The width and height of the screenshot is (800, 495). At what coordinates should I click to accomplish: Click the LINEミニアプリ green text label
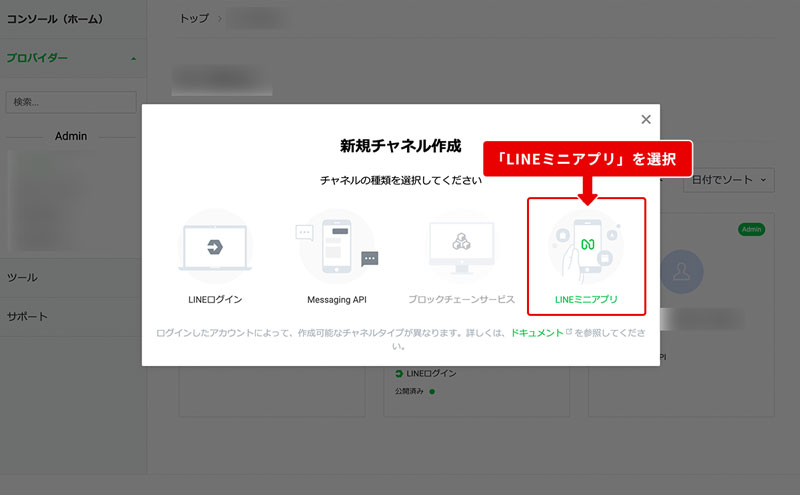click(x=586, y=299)
